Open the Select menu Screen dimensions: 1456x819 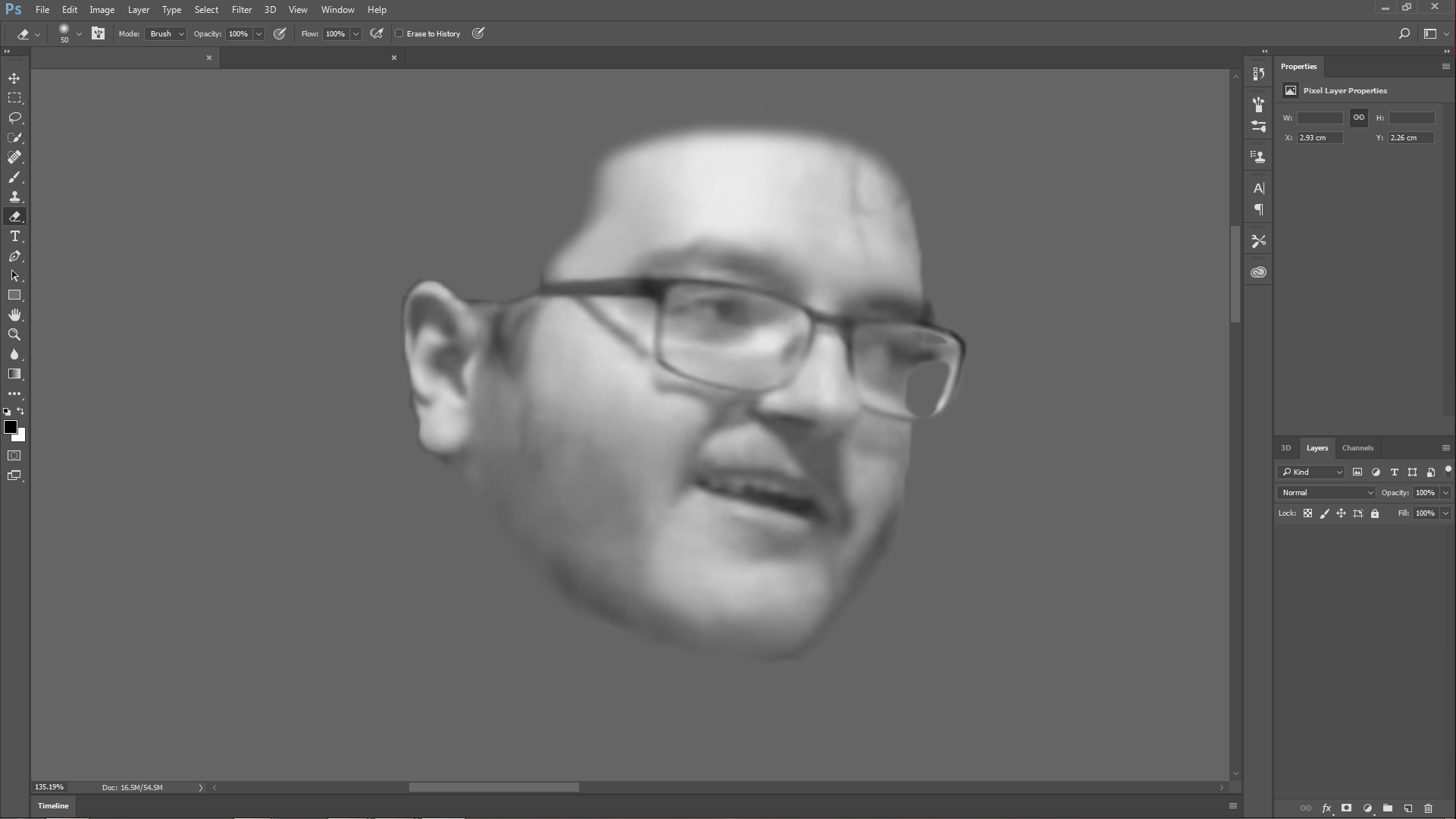[206, 10]
